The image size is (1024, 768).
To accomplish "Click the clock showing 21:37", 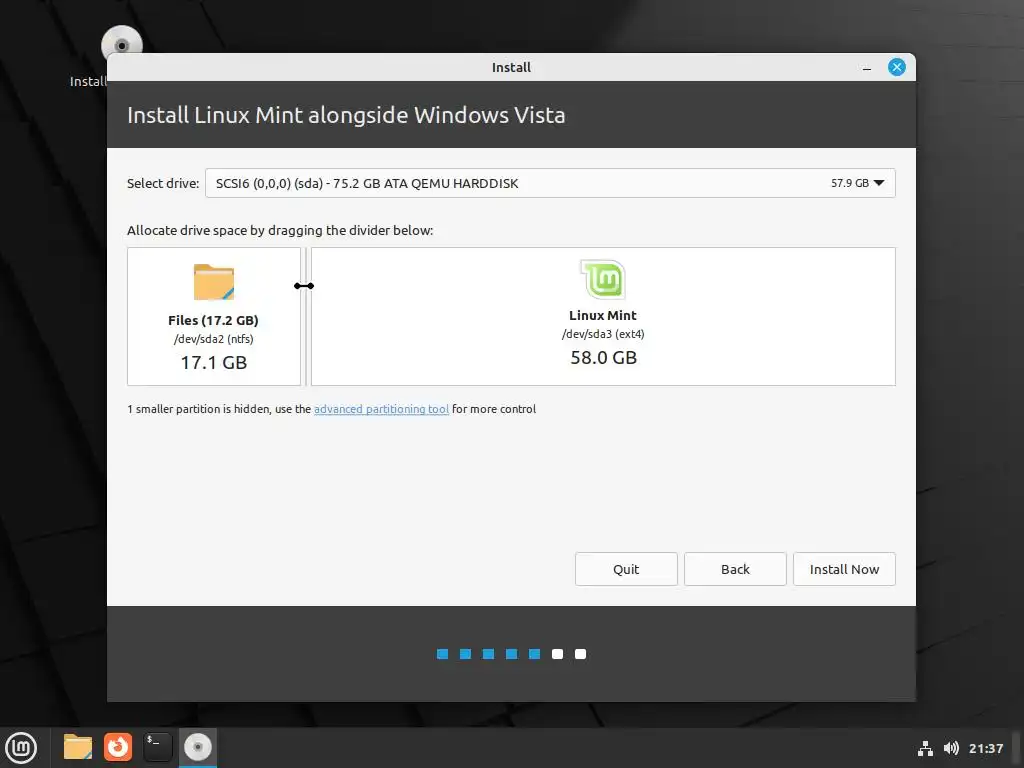I will (x=985, y=748).
